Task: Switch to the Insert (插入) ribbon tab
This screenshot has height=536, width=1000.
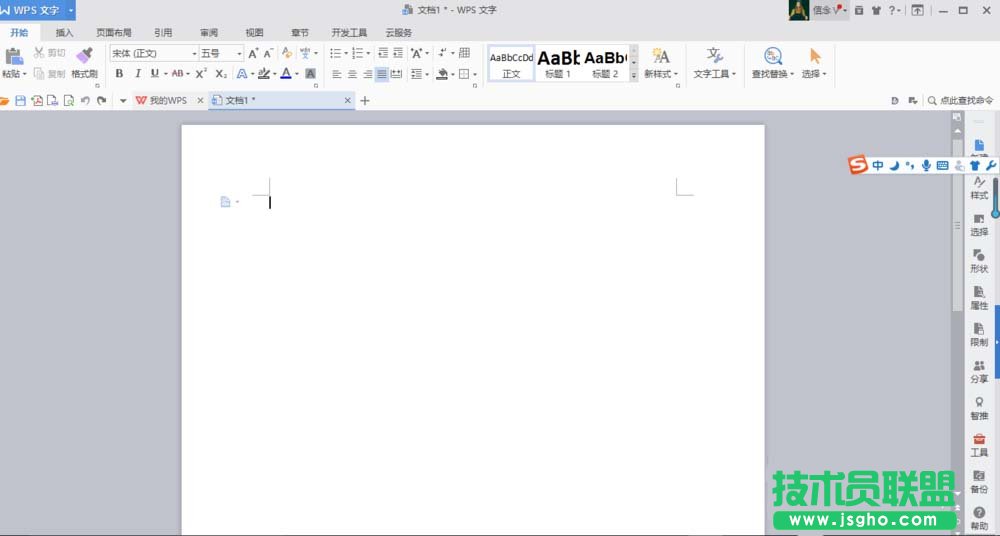Action: tap(64, 33)
